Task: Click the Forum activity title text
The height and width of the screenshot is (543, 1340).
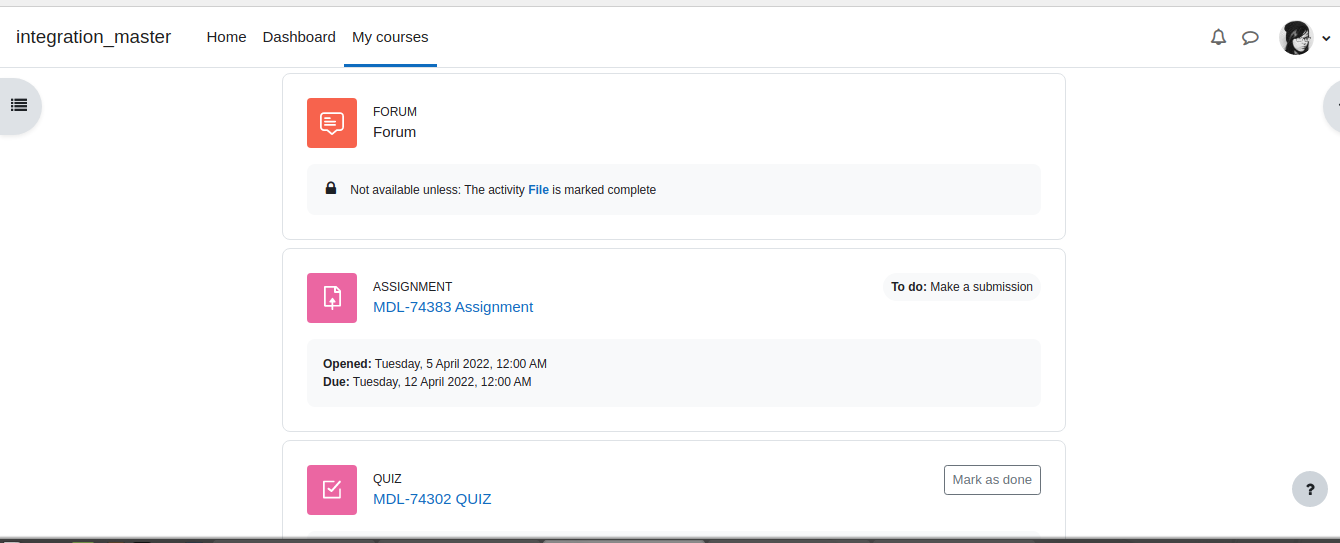Action: tap(394, 132)
